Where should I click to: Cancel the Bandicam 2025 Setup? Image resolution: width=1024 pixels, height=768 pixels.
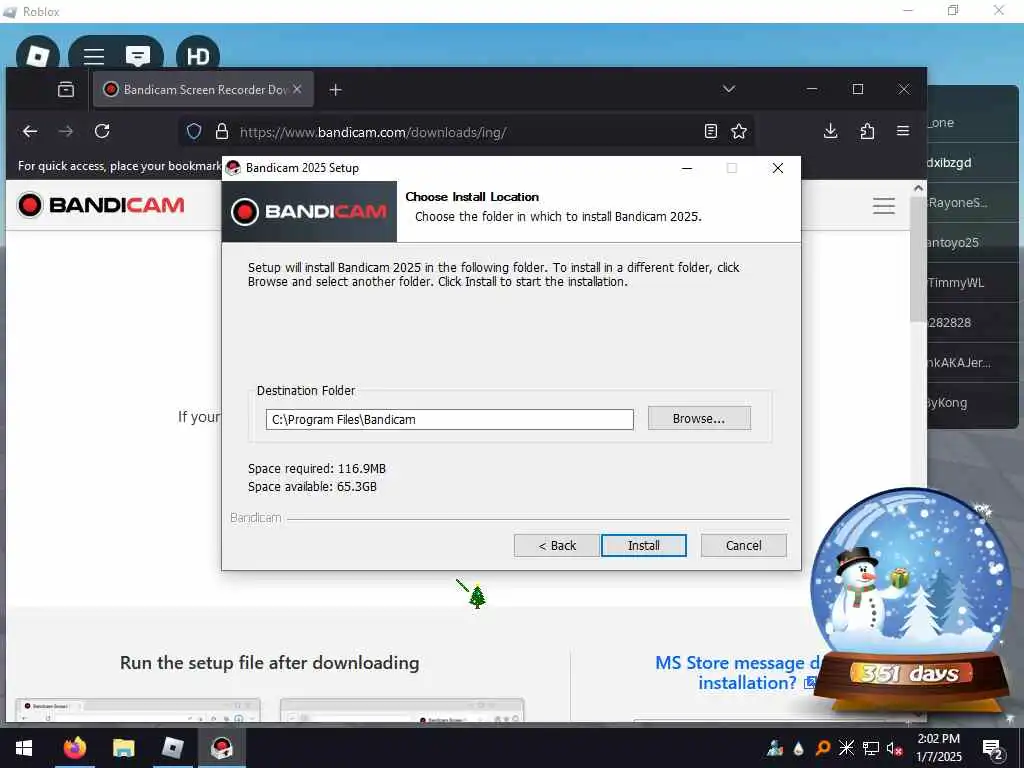coord(743,545)
